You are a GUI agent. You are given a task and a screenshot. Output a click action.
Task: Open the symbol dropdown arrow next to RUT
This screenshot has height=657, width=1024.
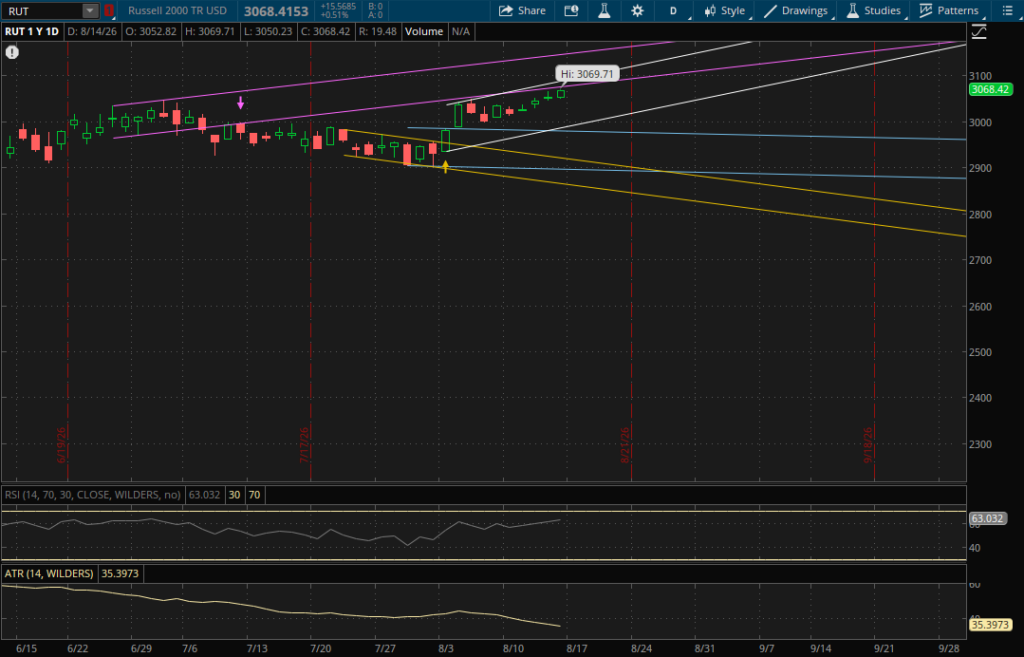[x=90, y=10]
